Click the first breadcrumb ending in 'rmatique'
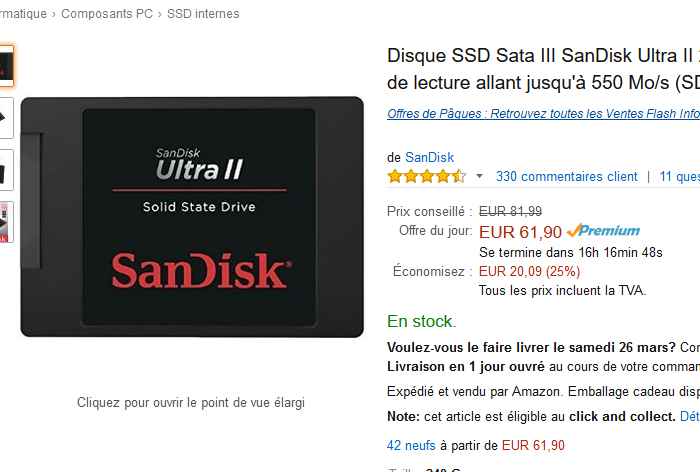Screen dimensions: 700x472 [23, 14]
